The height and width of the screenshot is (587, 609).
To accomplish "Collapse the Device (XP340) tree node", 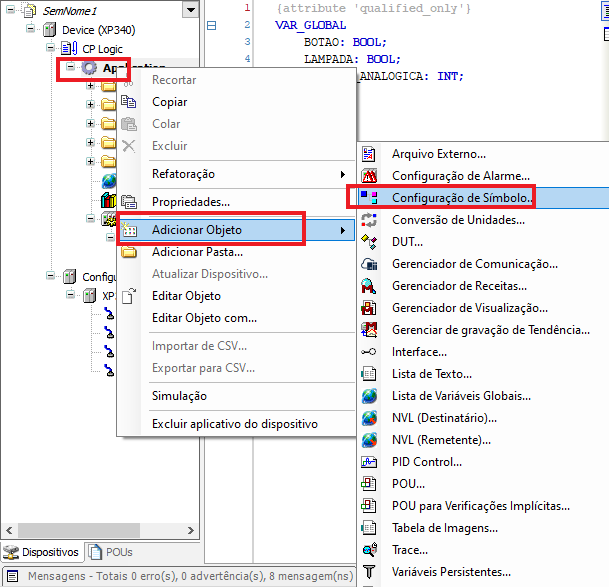I will [x=32, y=30].
